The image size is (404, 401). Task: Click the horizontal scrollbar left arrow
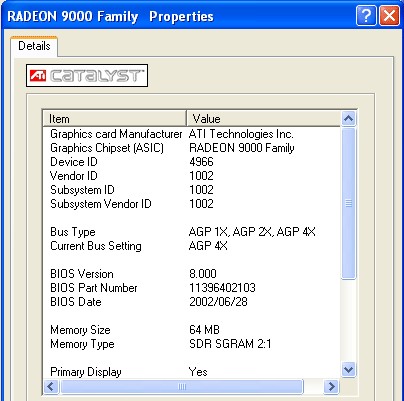coord(51,386)
